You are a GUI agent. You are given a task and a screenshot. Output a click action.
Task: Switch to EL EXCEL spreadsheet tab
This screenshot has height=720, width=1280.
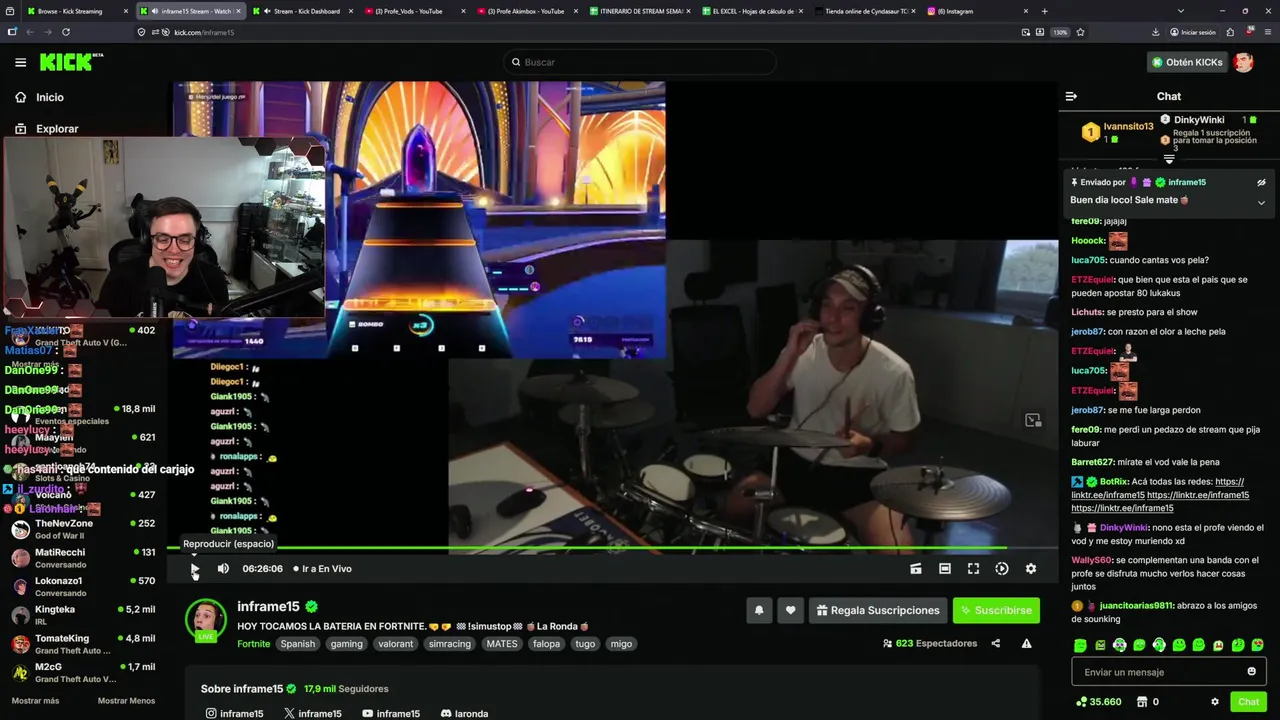coord(753,11)
